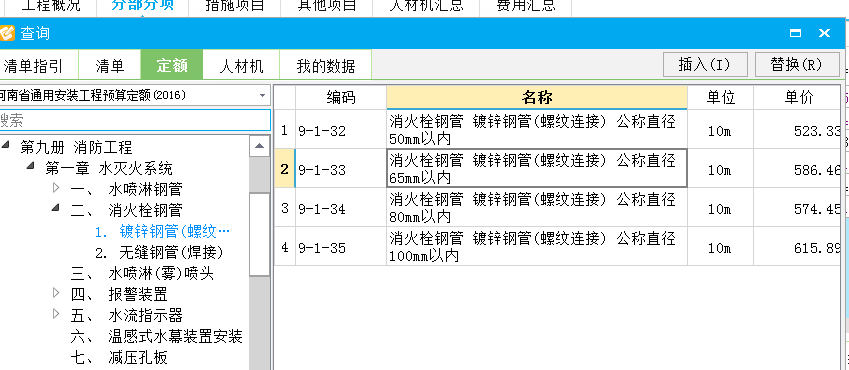Expand the 四、报警装置 node

[56, 293]
